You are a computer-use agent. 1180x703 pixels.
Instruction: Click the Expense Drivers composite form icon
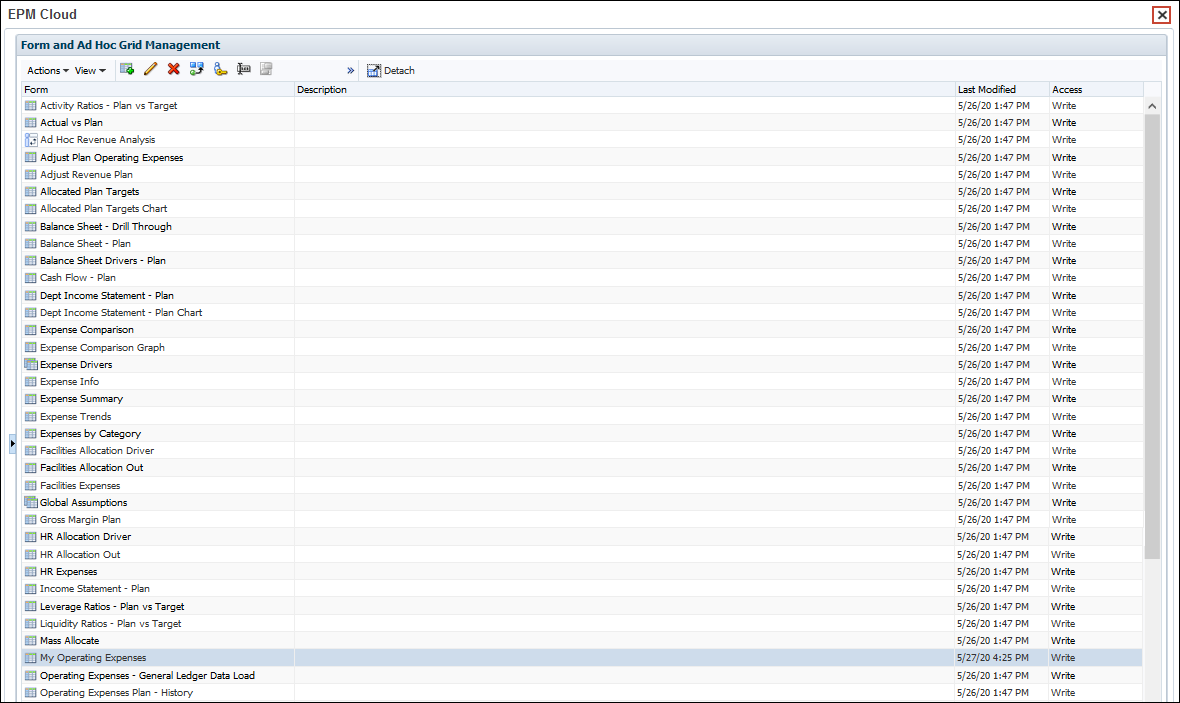(31, 364)
